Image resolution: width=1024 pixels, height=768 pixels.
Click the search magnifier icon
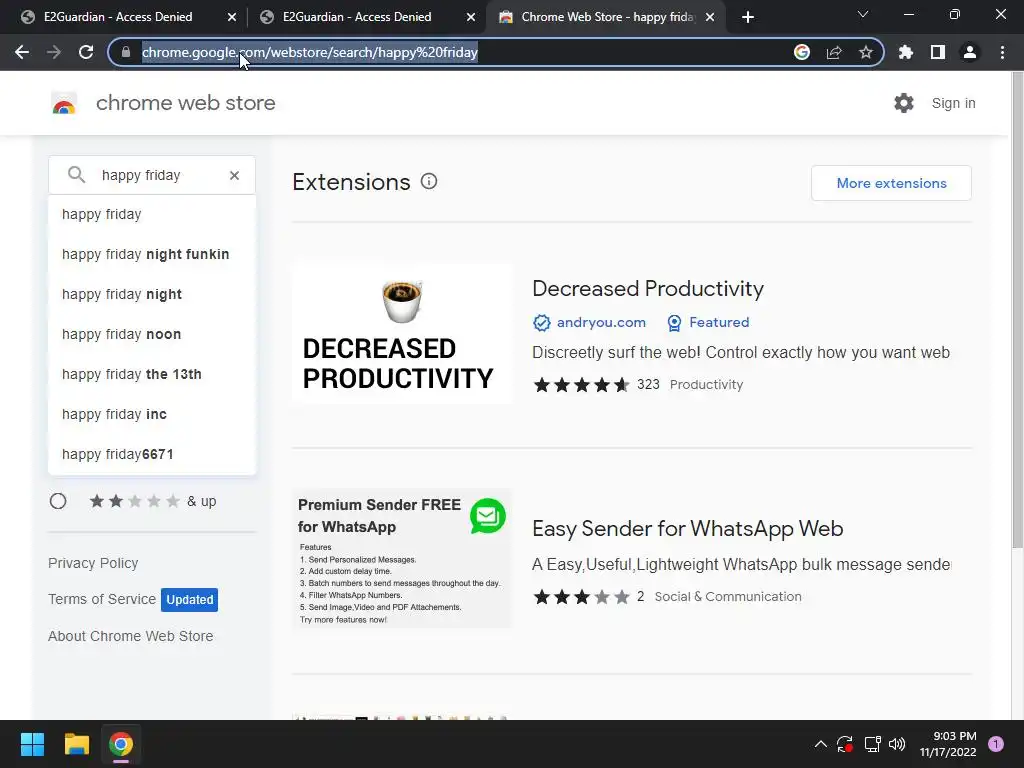pos(76,175)
